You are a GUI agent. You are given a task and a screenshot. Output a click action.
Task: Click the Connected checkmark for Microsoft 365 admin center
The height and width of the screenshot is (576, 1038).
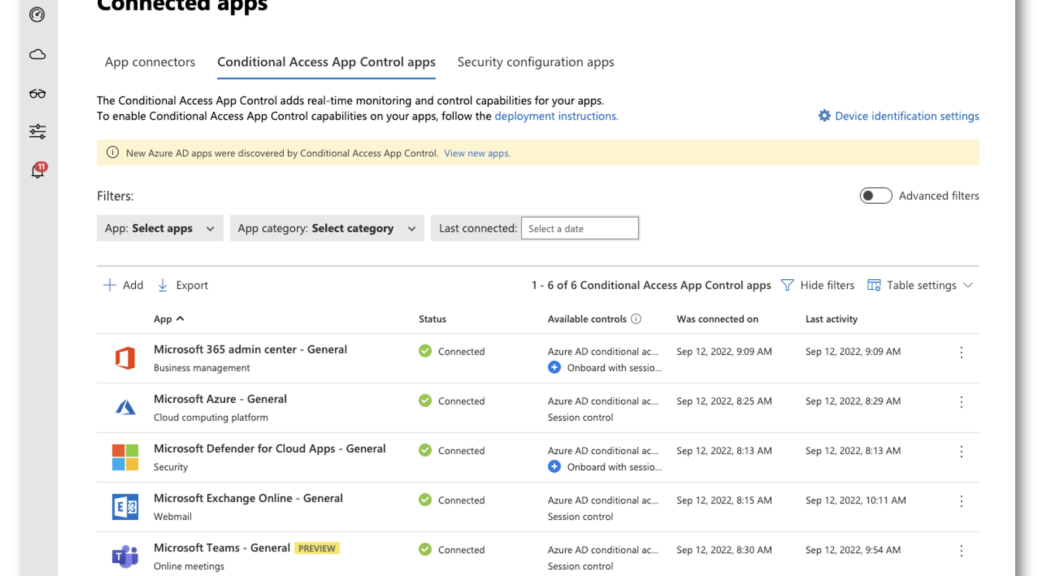(x=425, y=351)
